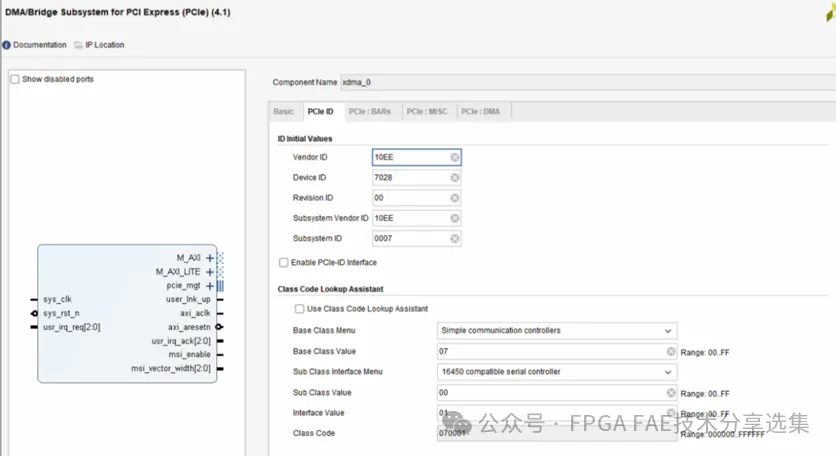Clear the Vendor ID field icon
Image resolution: width=836 pixels, height=456 pixels.
455,157
